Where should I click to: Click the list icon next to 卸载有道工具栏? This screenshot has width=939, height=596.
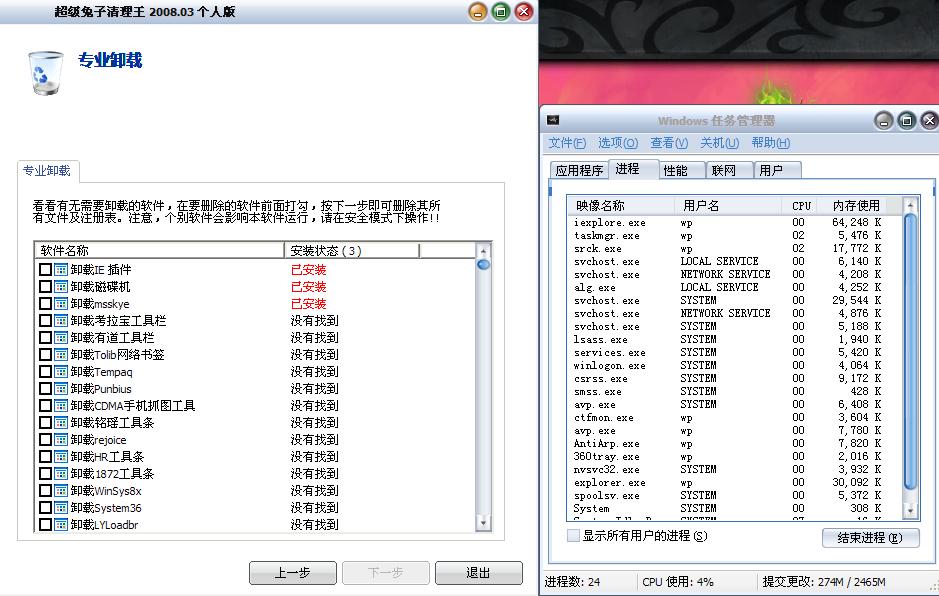(x=60, y=338)
